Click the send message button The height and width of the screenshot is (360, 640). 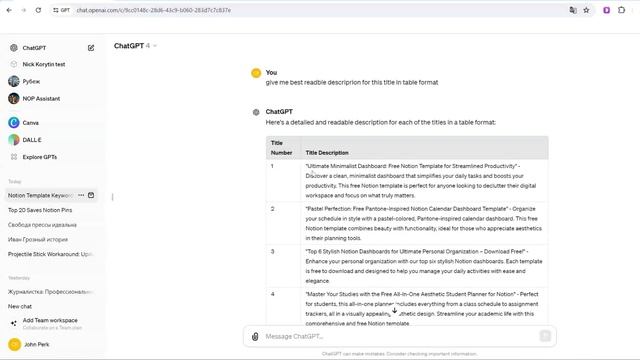click(x=545, y=336)
